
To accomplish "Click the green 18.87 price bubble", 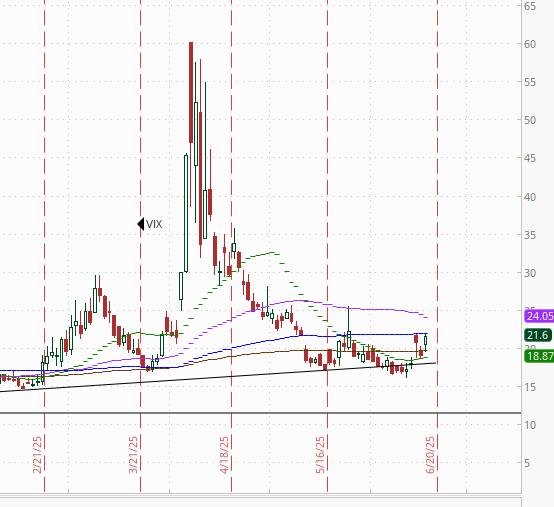I will pos(539,356).
